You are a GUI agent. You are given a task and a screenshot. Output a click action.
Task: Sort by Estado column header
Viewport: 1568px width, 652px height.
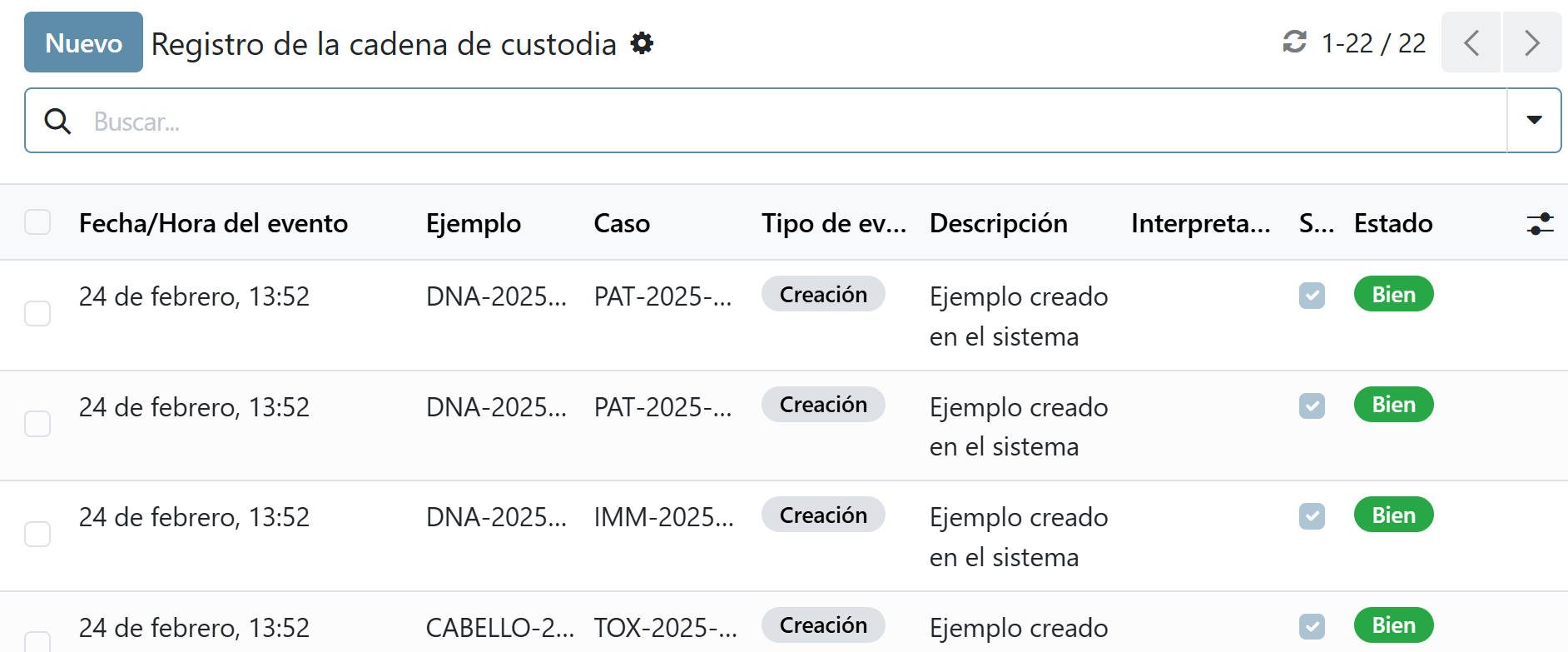pos(1392,223)
